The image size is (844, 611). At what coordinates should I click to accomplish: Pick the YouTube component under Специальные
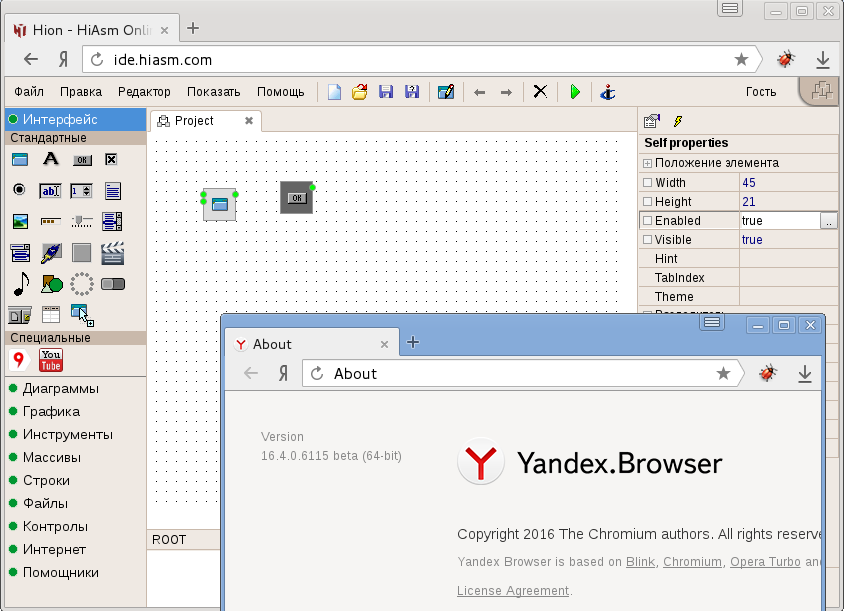coord(51,360)
